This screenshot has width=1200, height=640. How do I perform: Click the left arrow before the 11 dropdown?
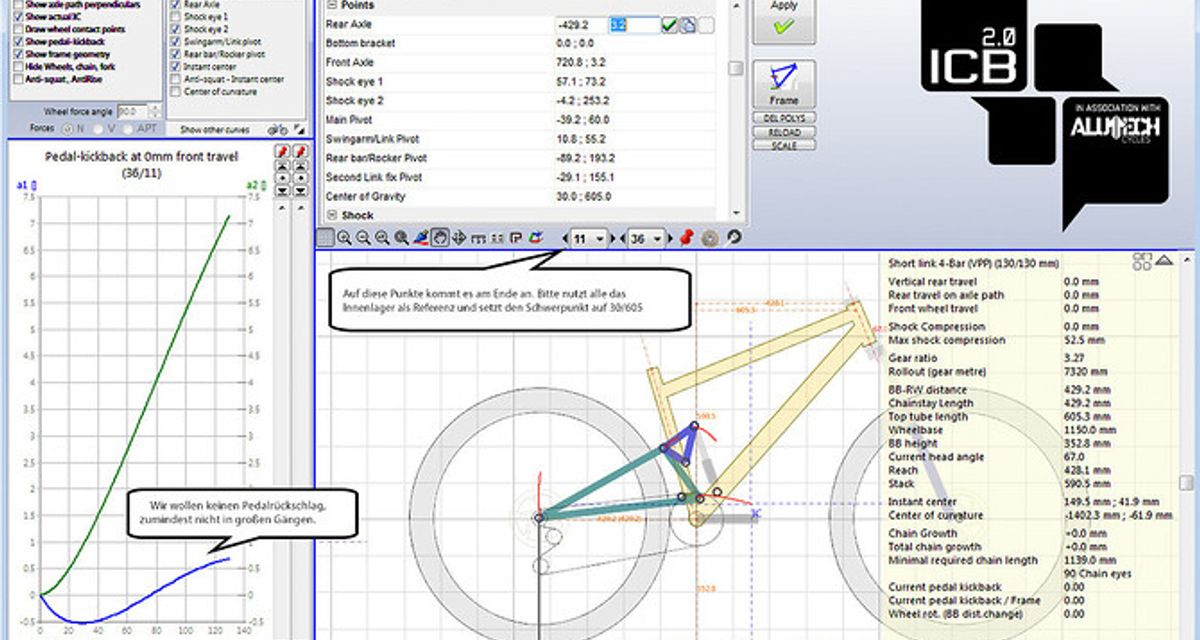(x=566, y=238)
